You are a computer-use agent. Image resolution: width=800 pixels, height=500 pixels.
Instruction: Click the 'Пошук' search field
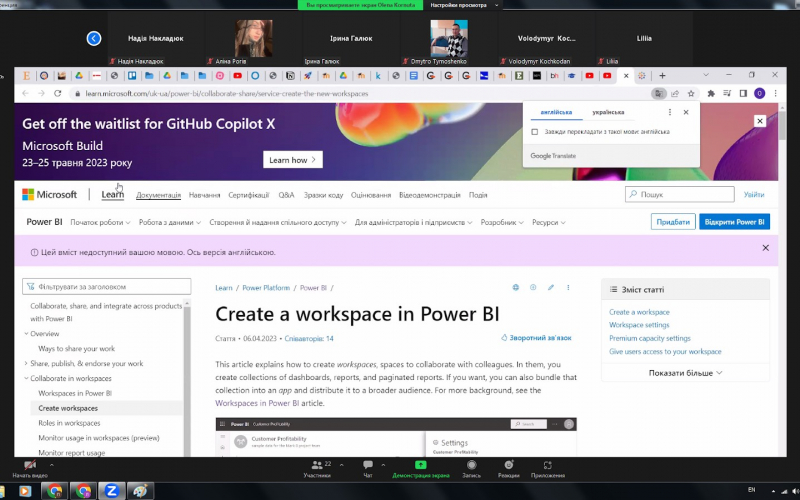click(x=680, y=194)
